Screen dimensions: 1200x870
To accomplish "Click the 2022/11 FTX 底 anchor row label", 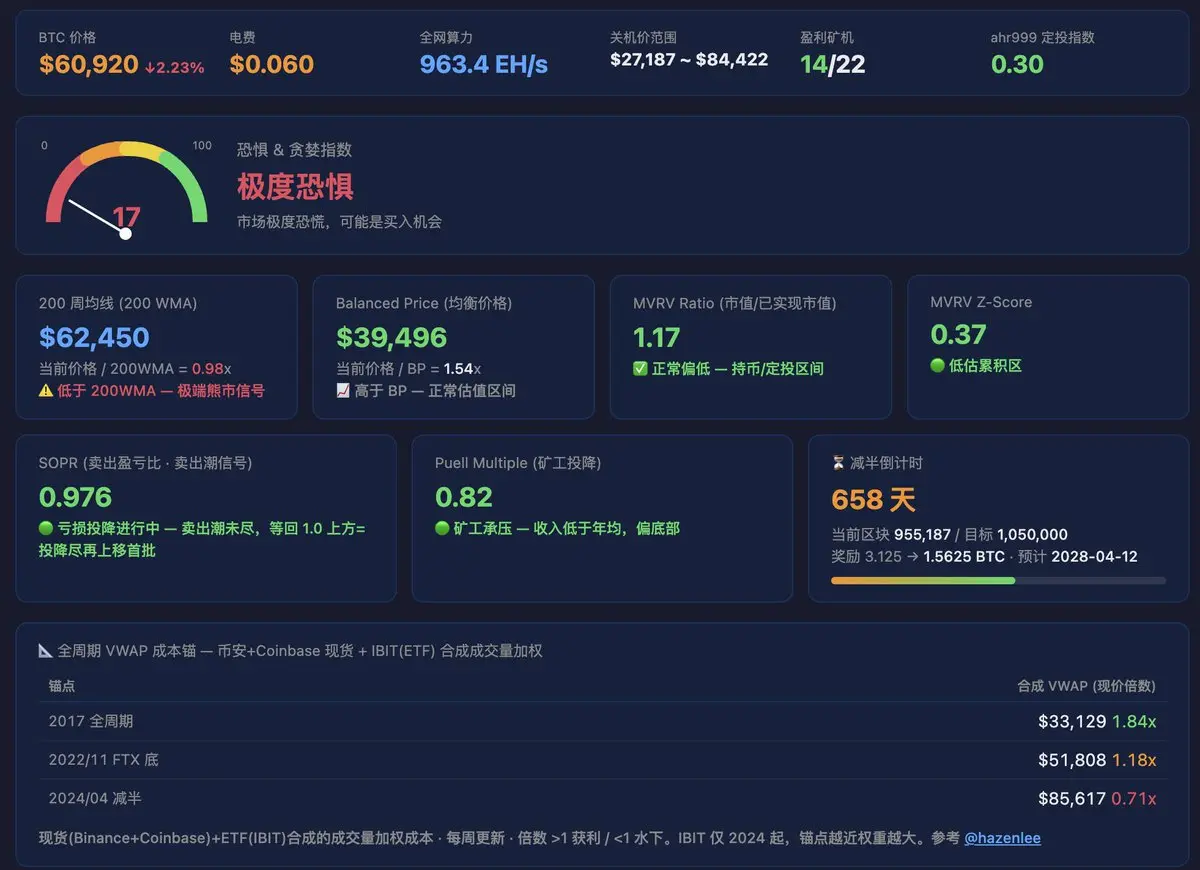I will click(103, 760).
